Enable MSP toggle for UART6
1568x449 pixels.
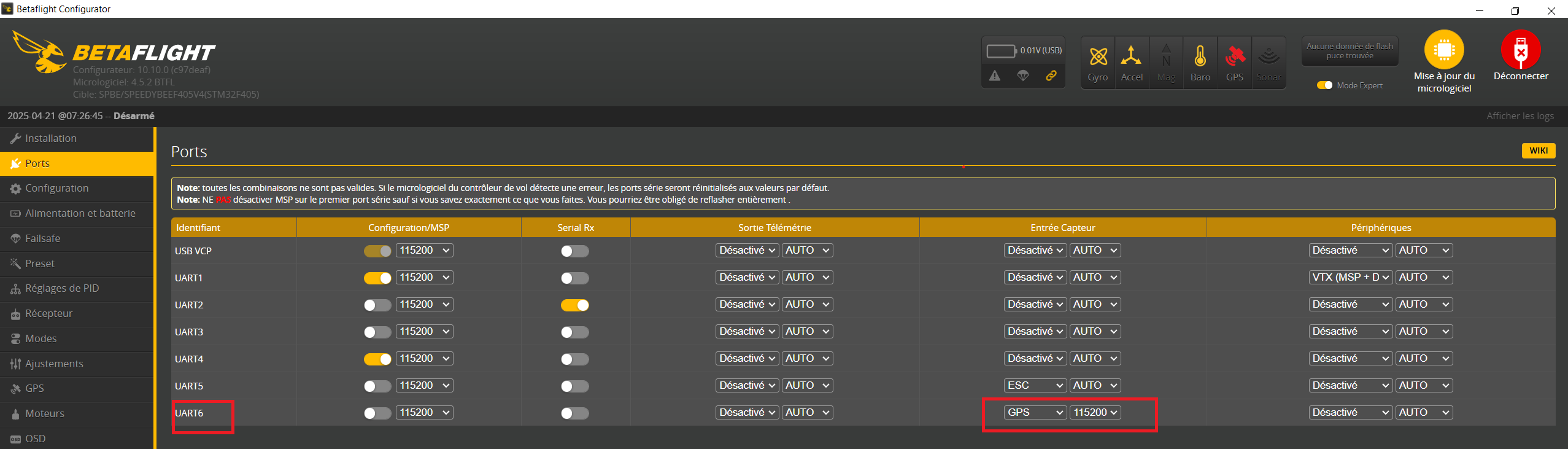coord(377,413)
